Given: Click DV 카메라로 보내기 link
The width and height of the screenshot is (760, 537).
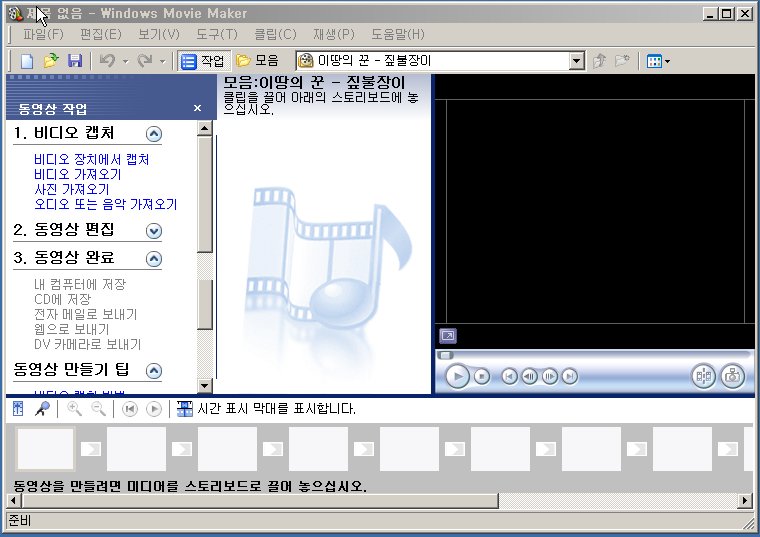Looking at the screenshot, I should (x=87, y=345).
